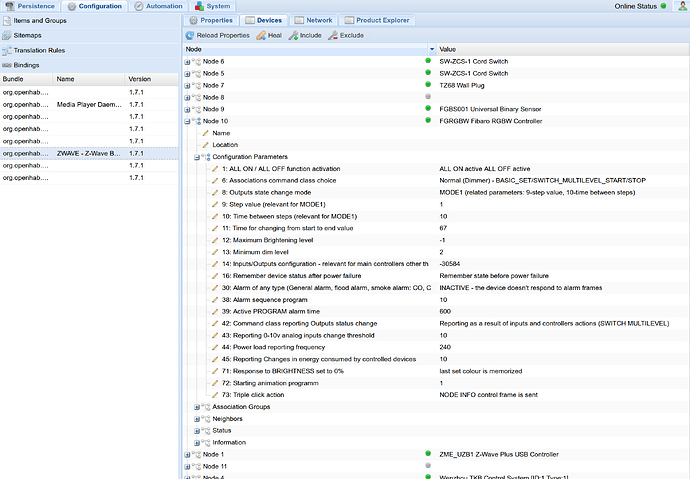
Task: Click the Node 10 device icon
Action: [x=196, y=121]
